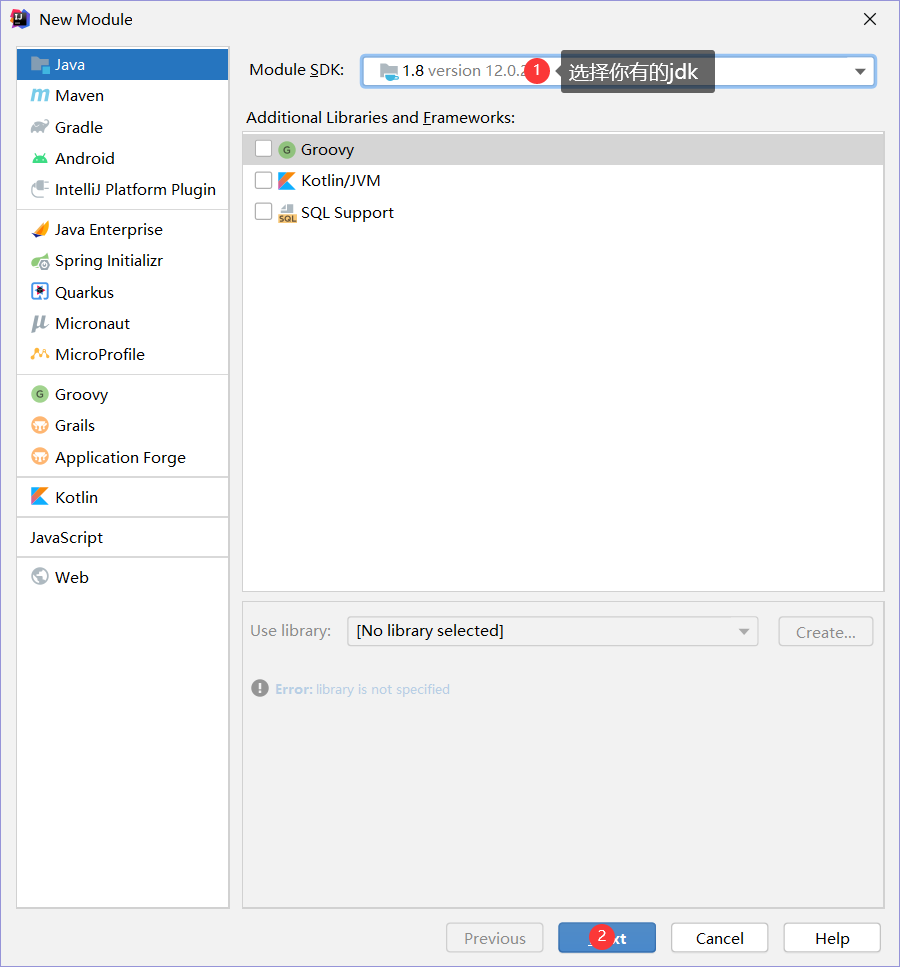This screenshot has width=900, height=967.
Task: Select Android module type label
Action: pos(85,158)
